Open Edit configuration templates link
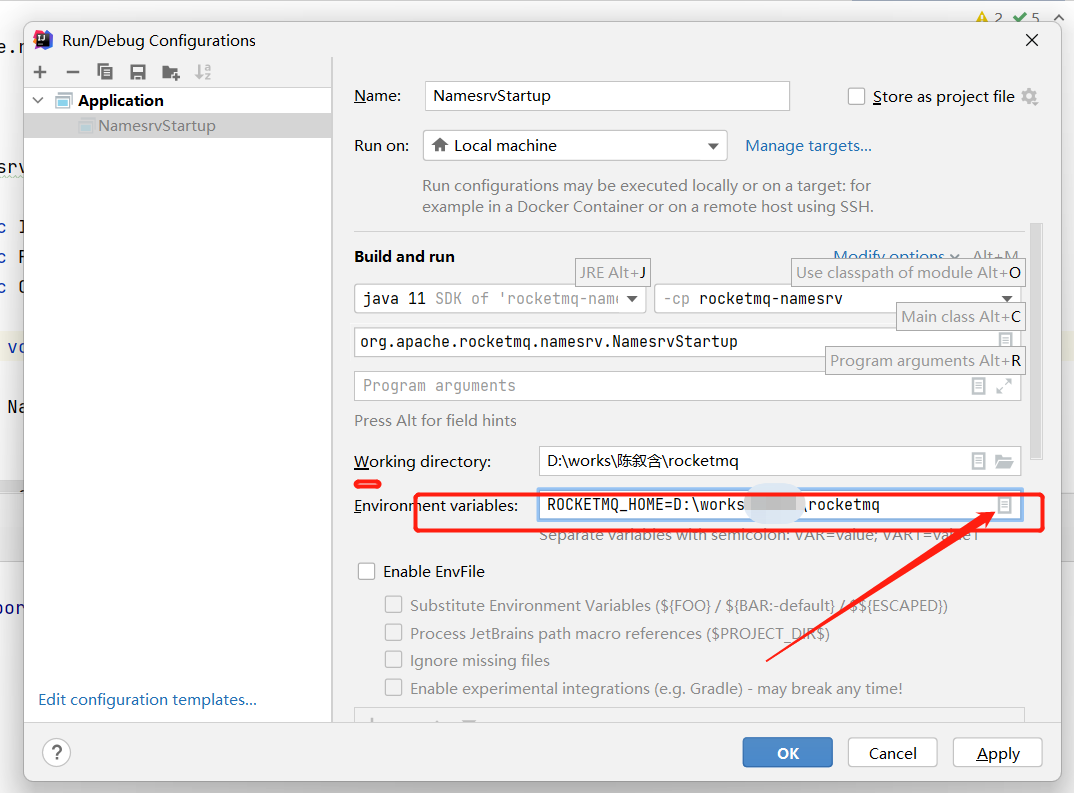 147,699
